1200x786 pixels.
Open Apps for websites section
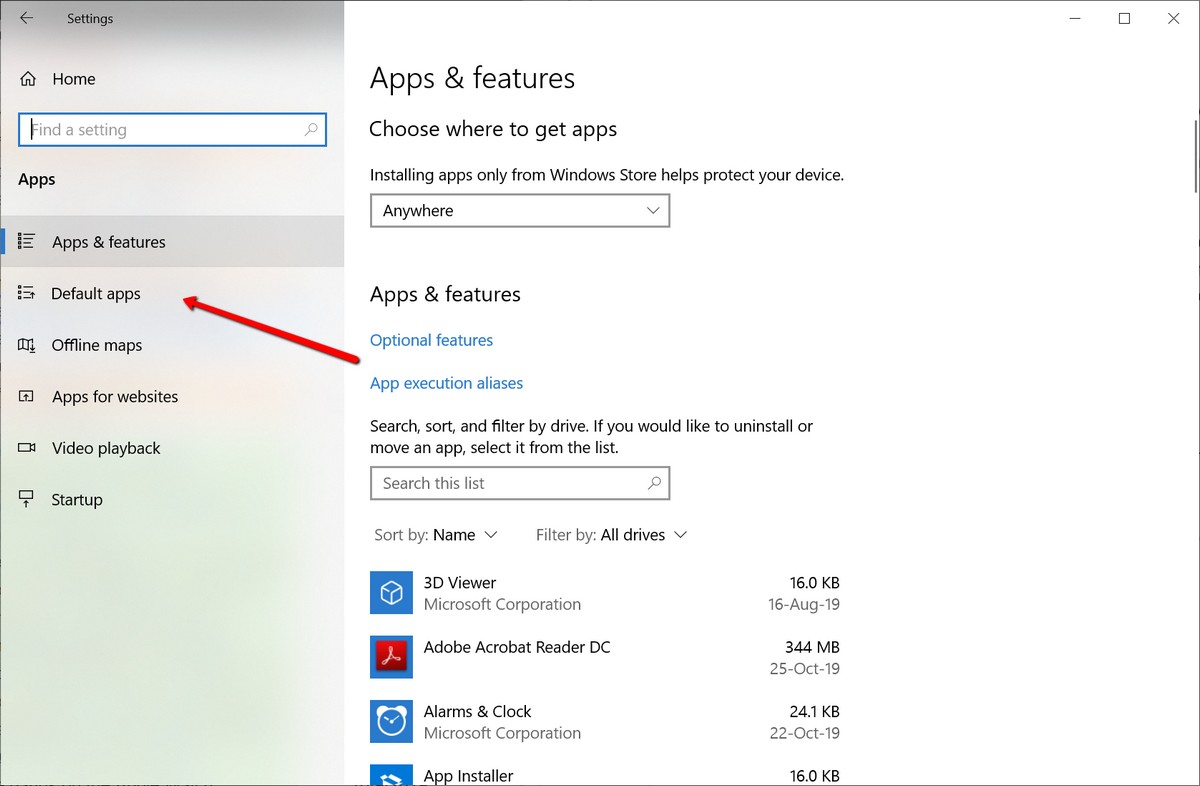click(x=115, y=397)
